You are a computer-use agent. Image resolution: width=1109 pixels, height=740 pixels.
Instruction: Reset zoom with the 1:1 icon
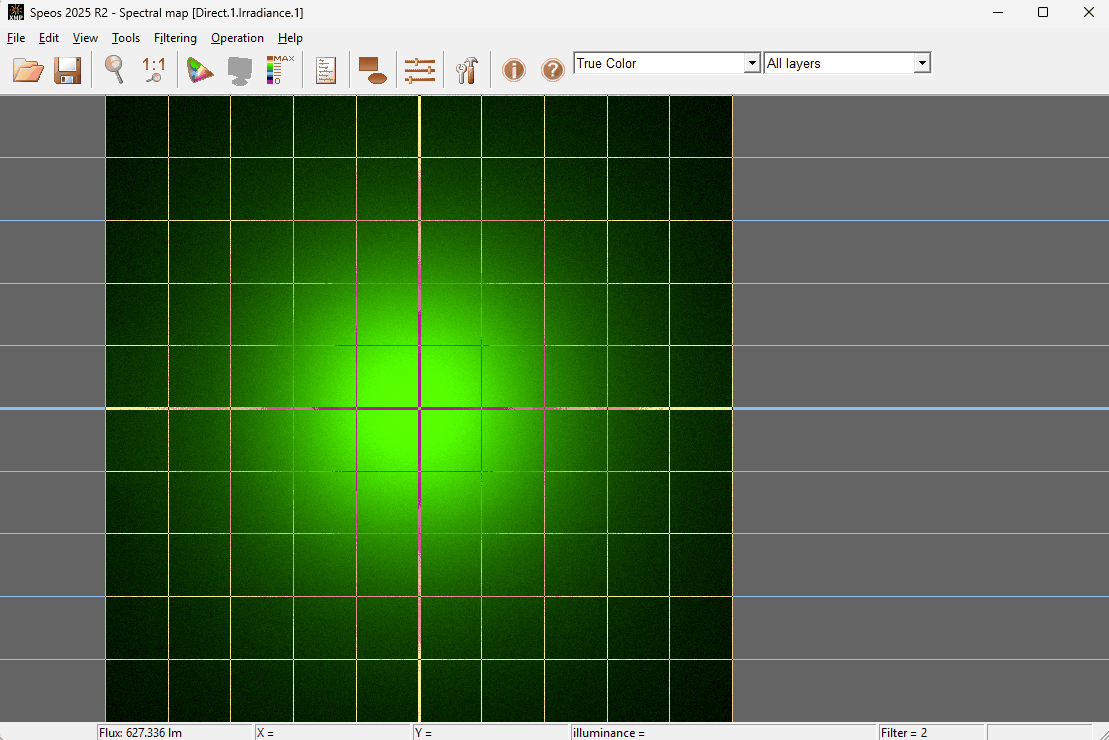[153, 70]
